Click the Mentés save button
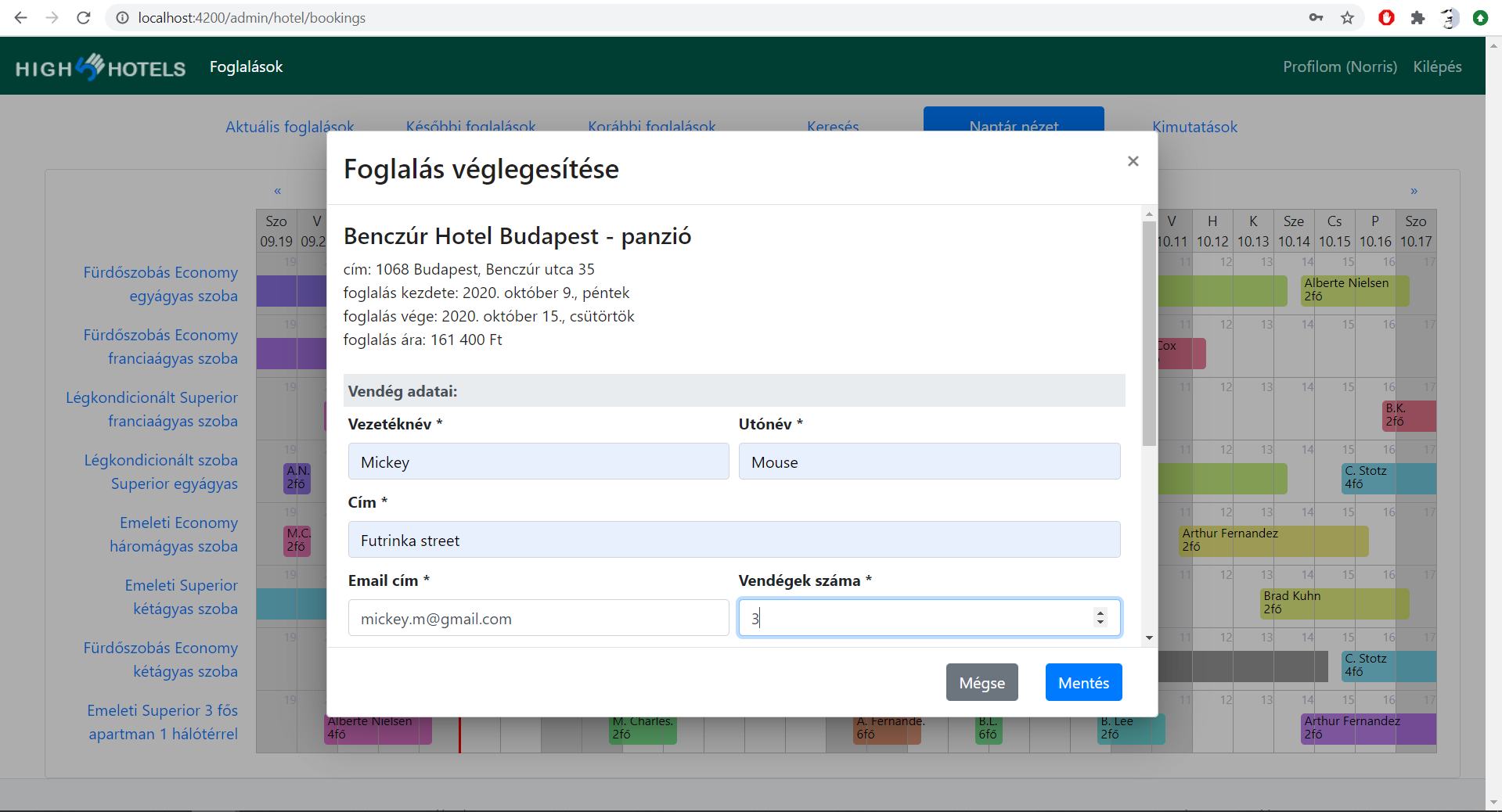Screen dimensions: 1502x812 coord(1083,683)
